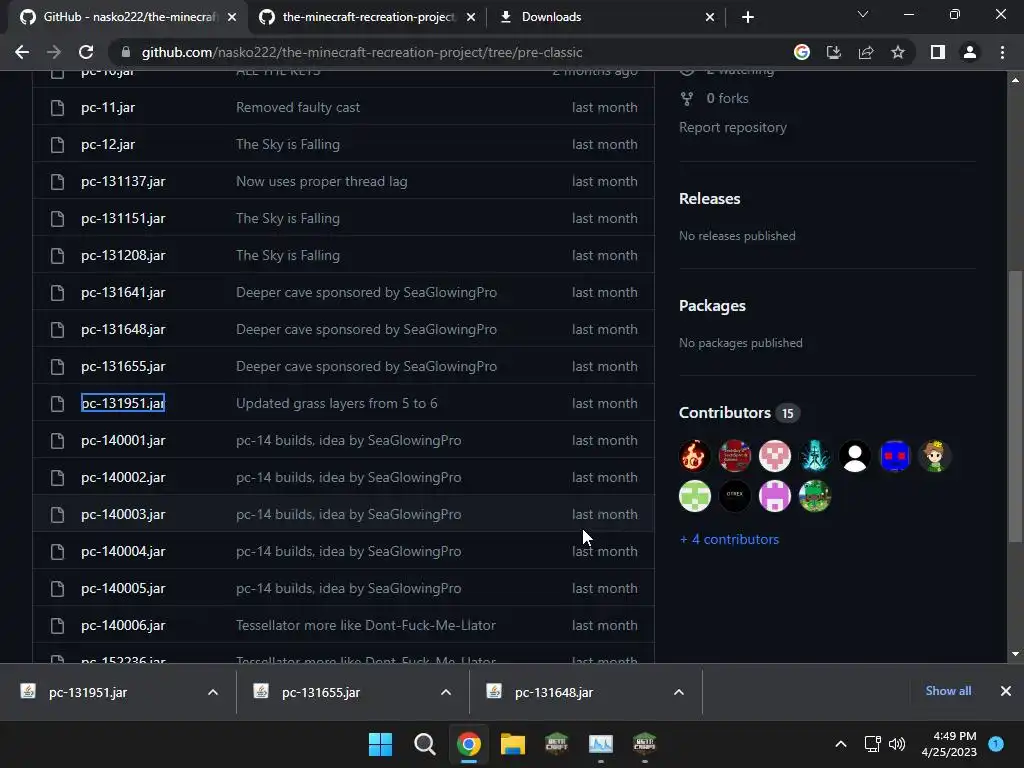The height and width of the screenshot is (768, 1024).
Task: Click Report repository link
Action: (x=733, y=127)
